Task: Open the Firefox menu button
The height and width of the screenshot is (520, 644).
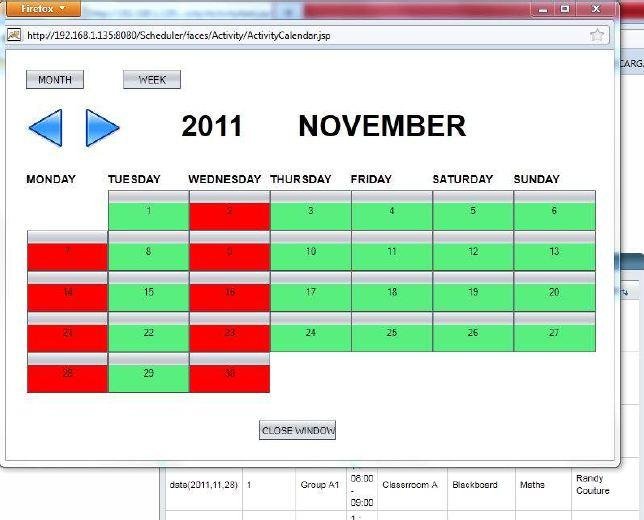Action: click(x=43, y=9)
